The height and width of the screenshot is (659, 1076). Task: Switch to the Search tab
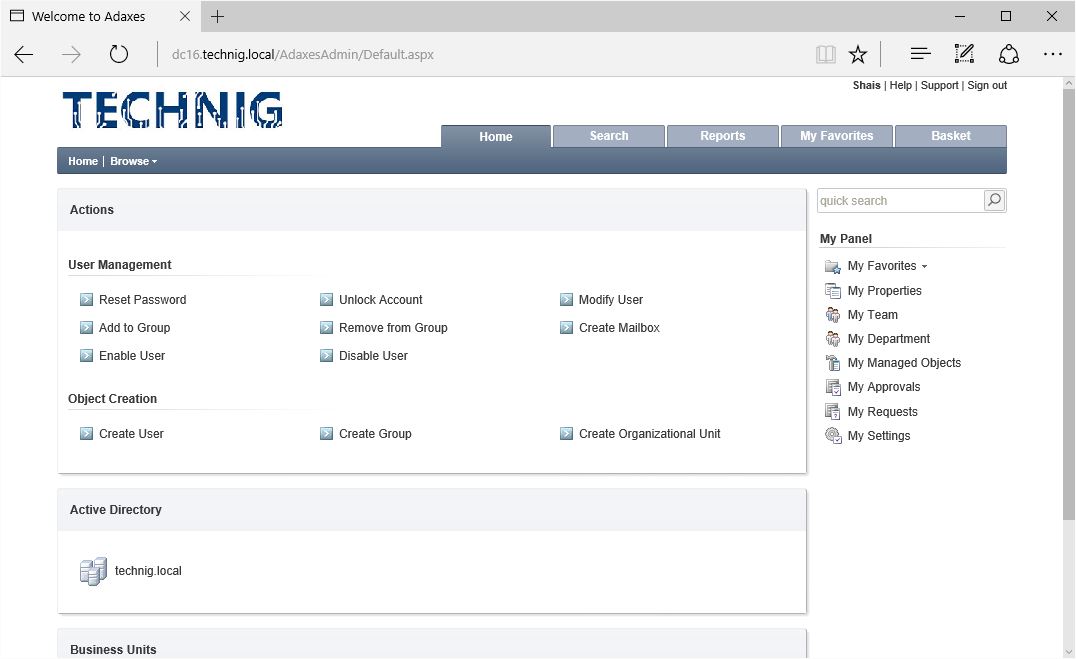click(x=609, y=136)
